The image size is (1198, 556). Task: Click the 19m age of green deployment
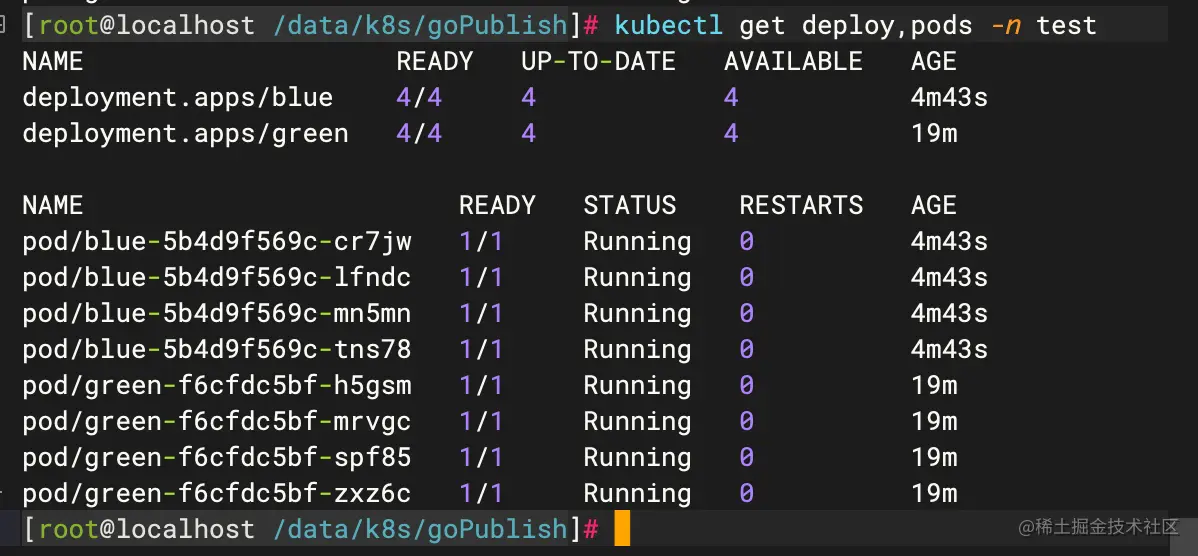[x=934, y=134]
